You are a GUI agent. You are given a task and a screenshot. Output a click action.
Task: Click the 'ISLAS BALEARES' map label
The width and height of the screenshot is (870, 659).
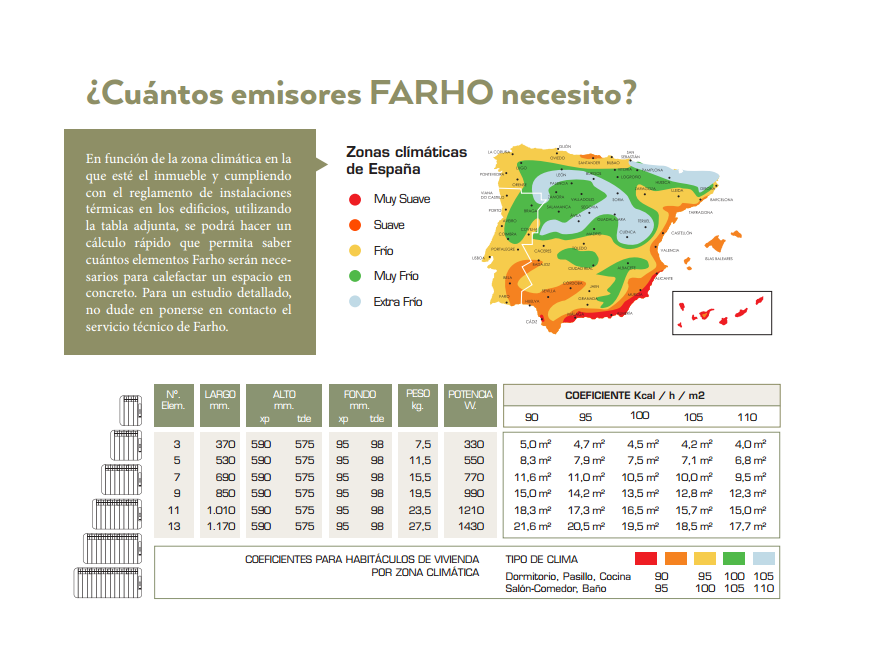tap(719, 259)
